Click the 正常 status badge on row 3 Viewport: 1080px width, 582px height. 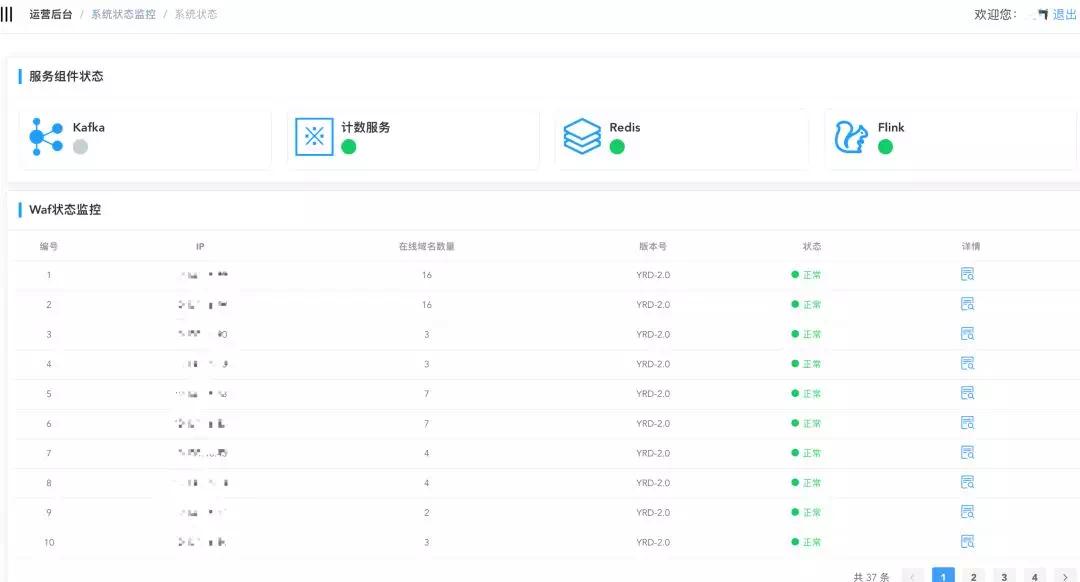807,334
